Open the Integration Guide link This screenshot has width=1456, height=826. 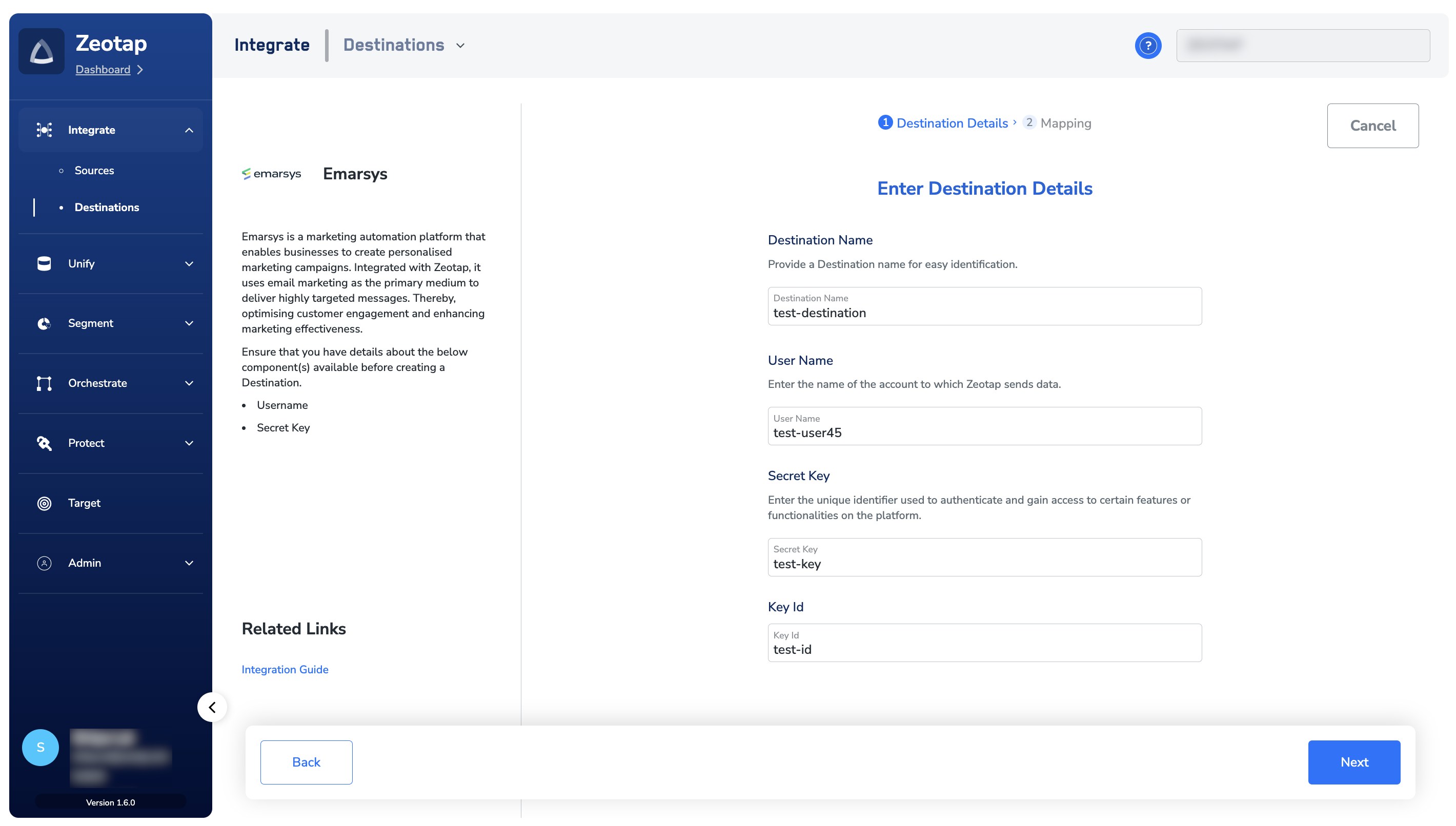tap(285, 669)
